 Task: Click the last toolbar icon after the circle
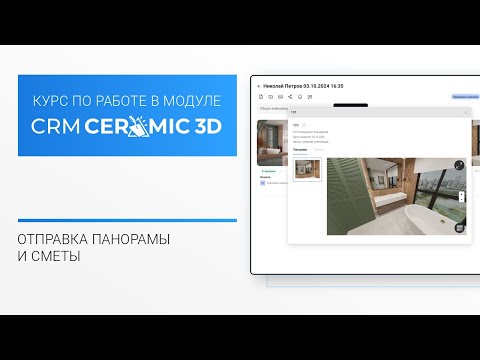tap(310, 97)
